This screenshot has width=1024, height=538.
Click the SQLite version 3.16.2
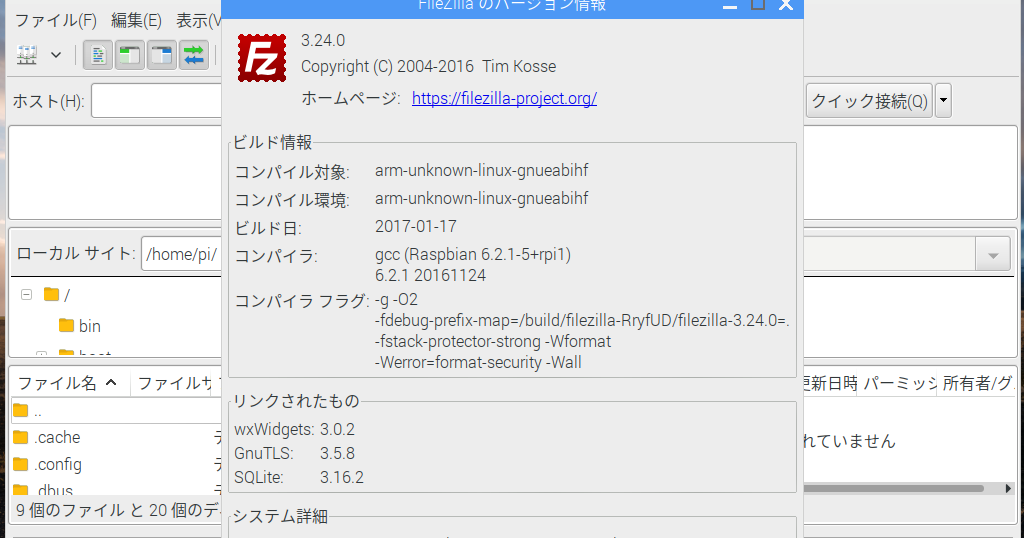[x=342, y=477]
